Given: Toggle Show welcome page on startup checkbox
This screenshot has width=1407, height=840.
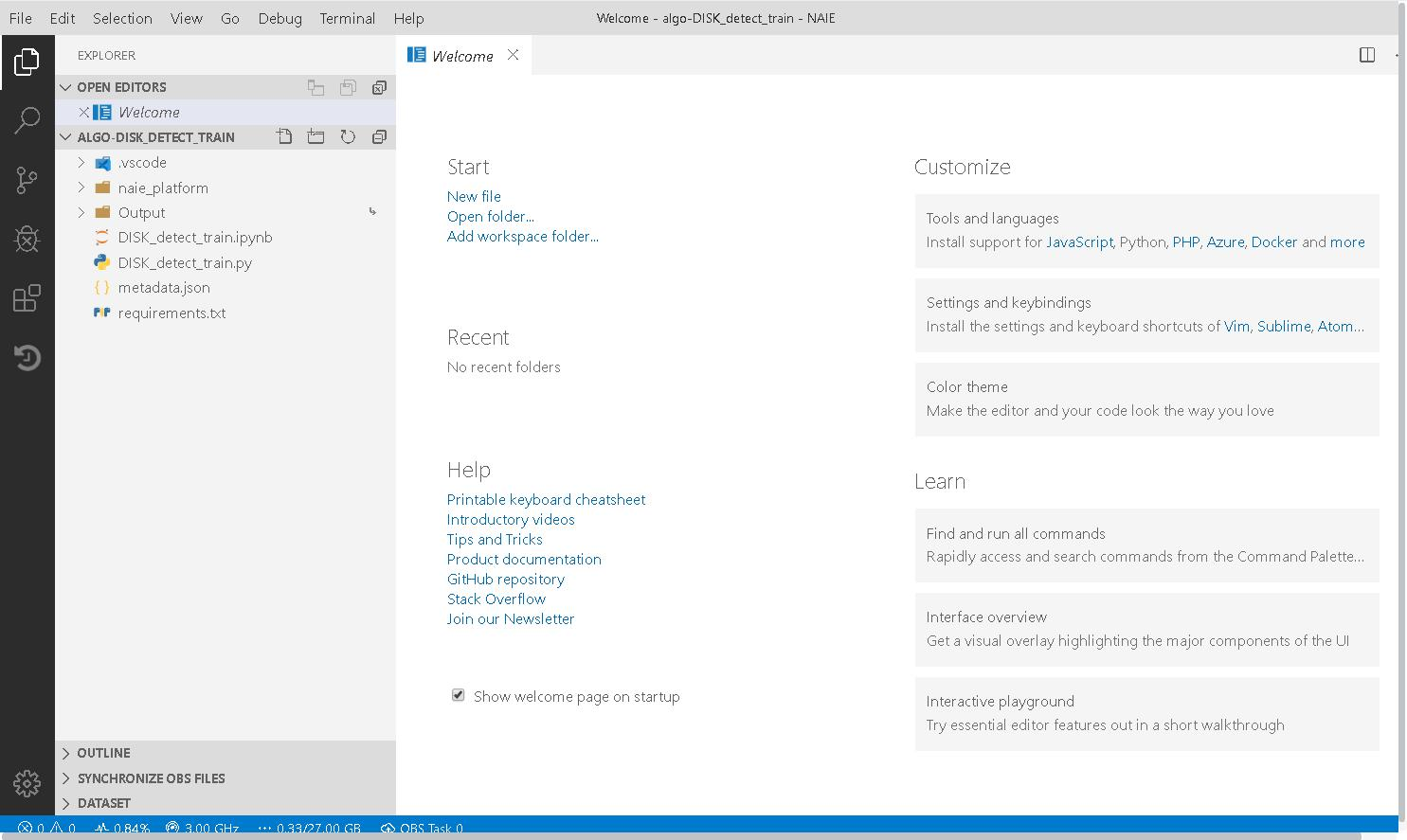Looking at the screenshot, I should tap(459, 695).
